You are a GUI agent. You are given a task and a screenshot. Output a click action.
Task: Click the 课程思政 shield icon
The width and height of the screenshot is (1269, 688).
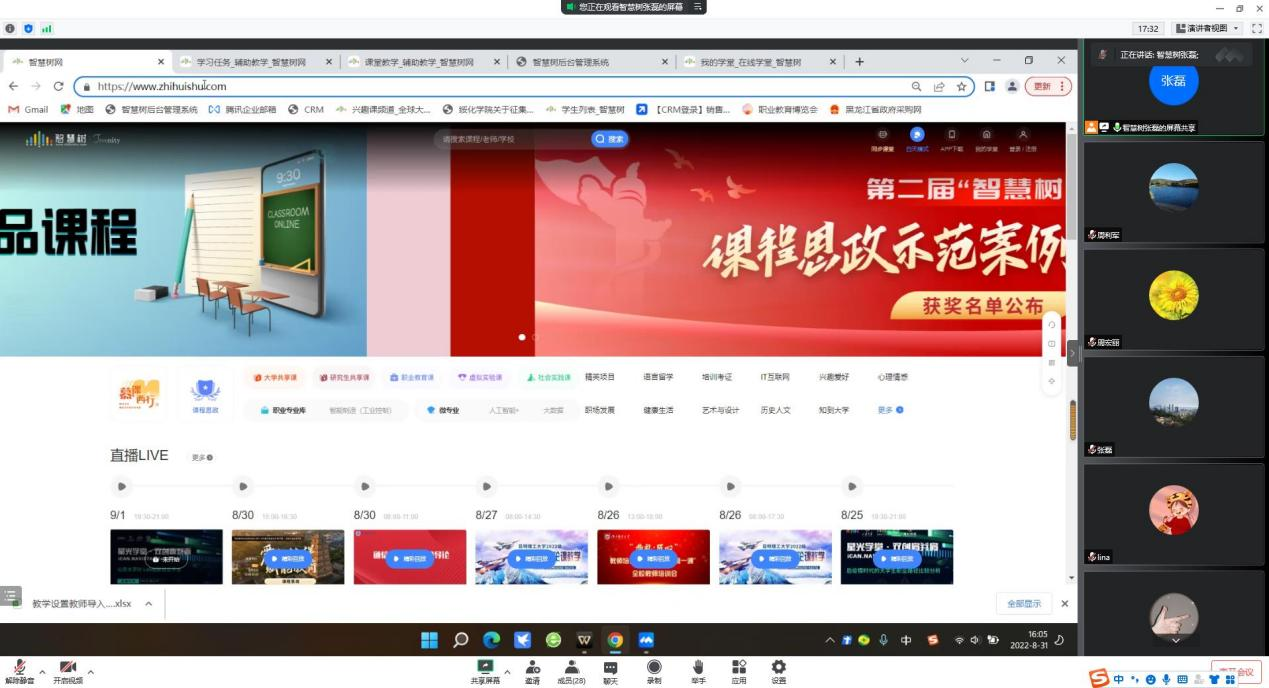pyautogui.click(x=205, y=391)
